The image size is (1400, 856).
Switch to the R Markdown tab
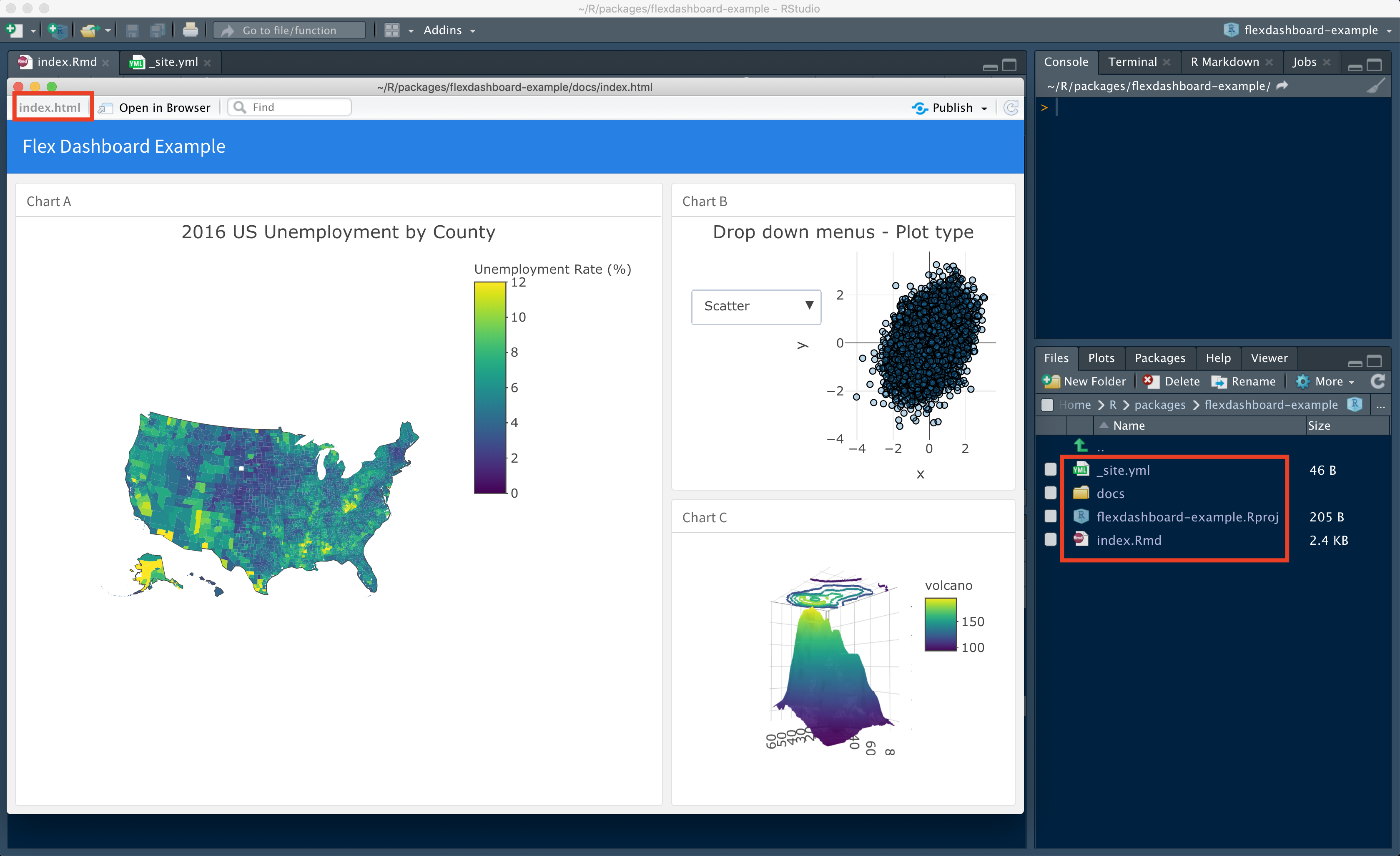pos(1222,62)
